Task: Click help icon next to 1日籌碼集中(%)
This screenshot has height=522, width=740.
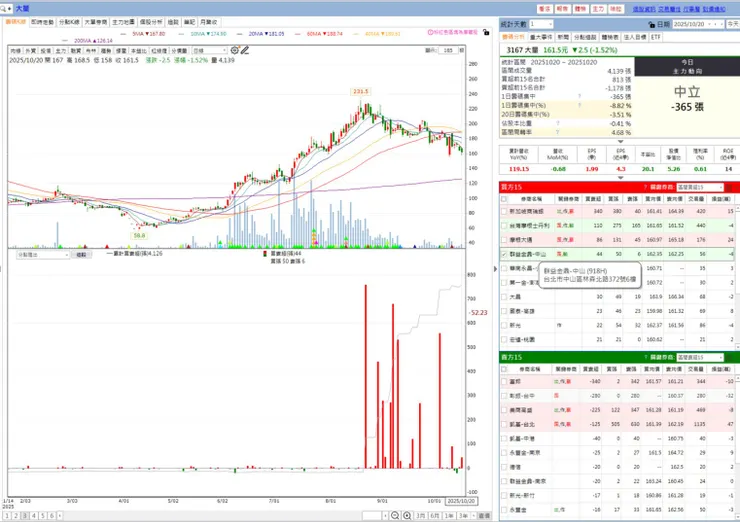Action: tap(580, 105)
